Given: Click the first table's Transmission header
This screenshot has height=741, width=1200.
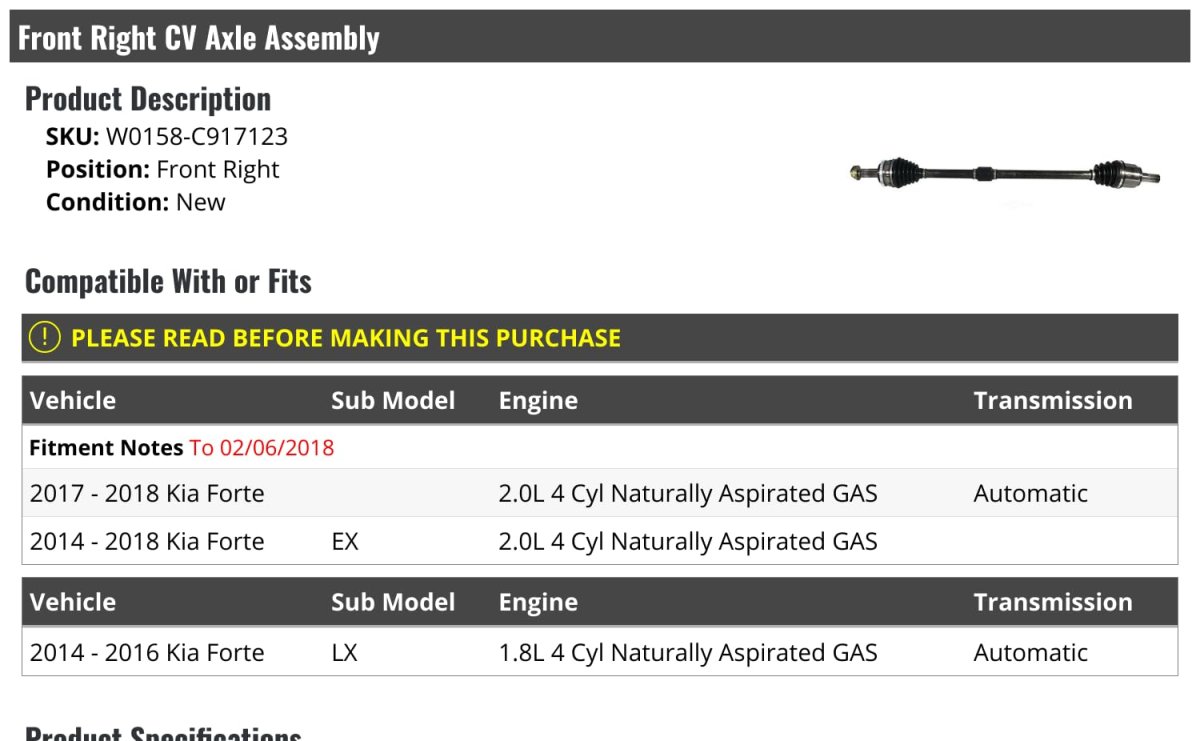Looking at the screenshot, I should 1053,401.
